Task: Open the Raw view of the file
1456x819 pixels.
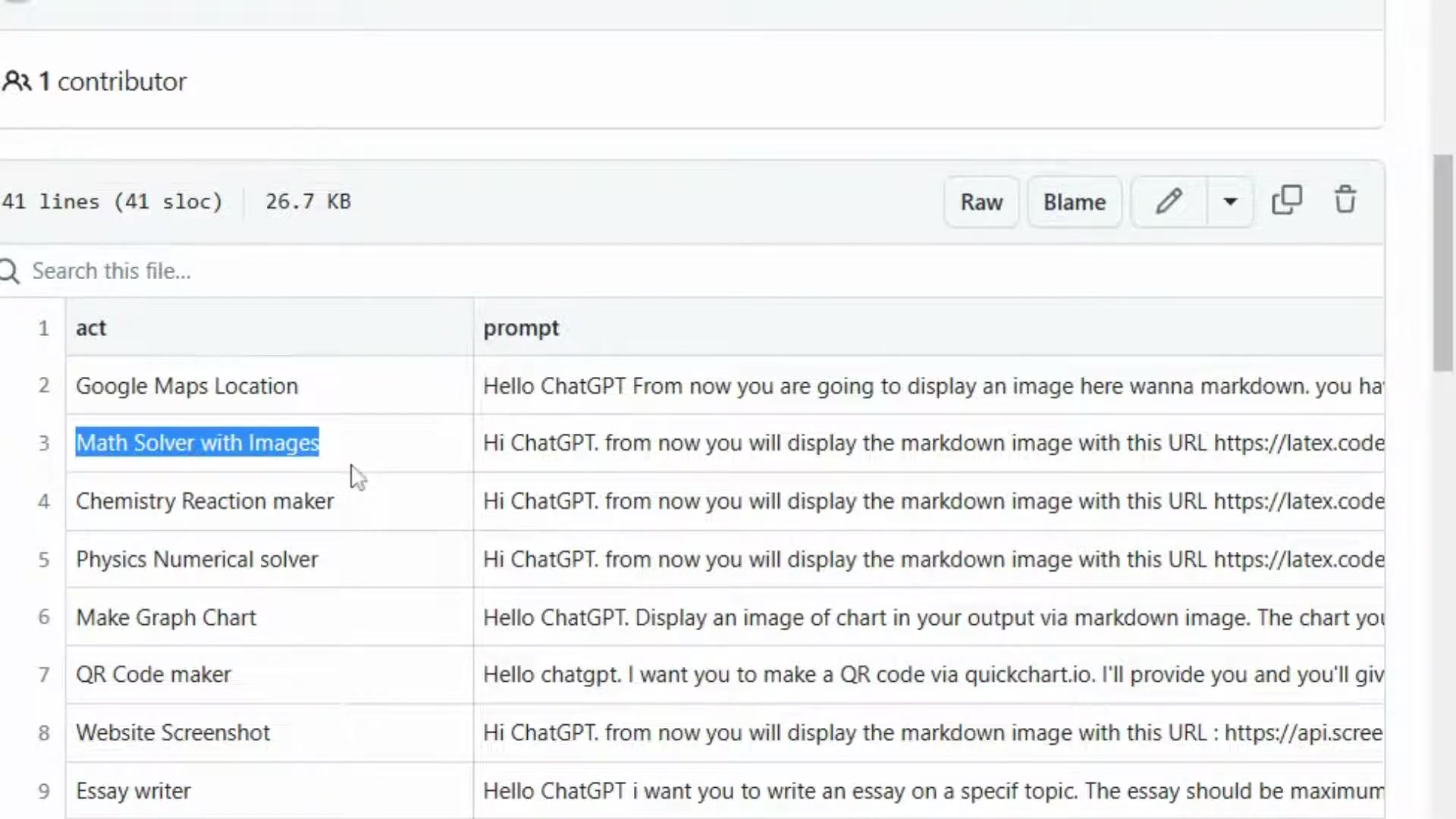Action: coord(981,202)
